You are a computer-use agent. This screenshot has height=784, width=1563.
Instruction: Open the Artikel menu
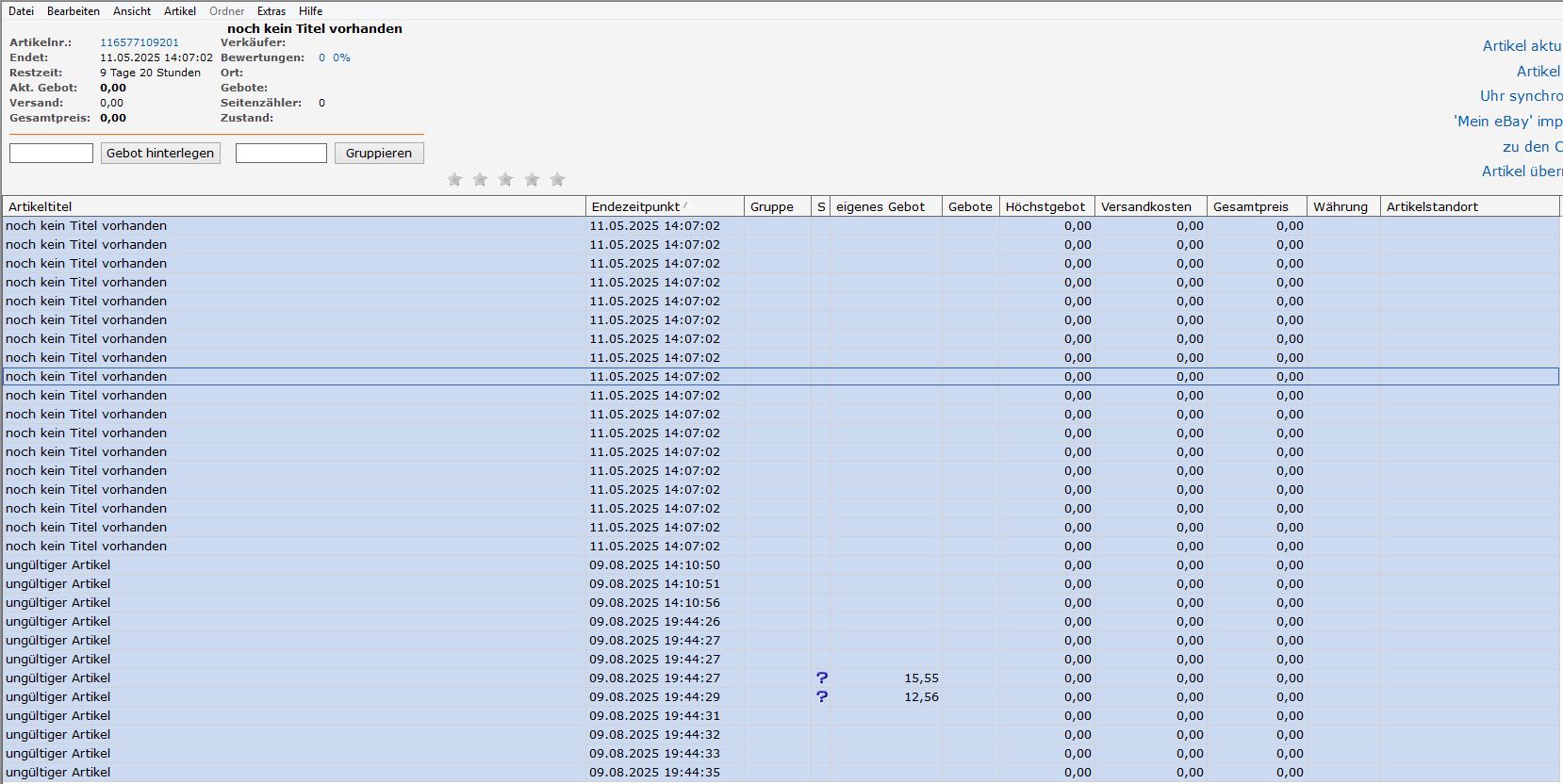[179, 11]
